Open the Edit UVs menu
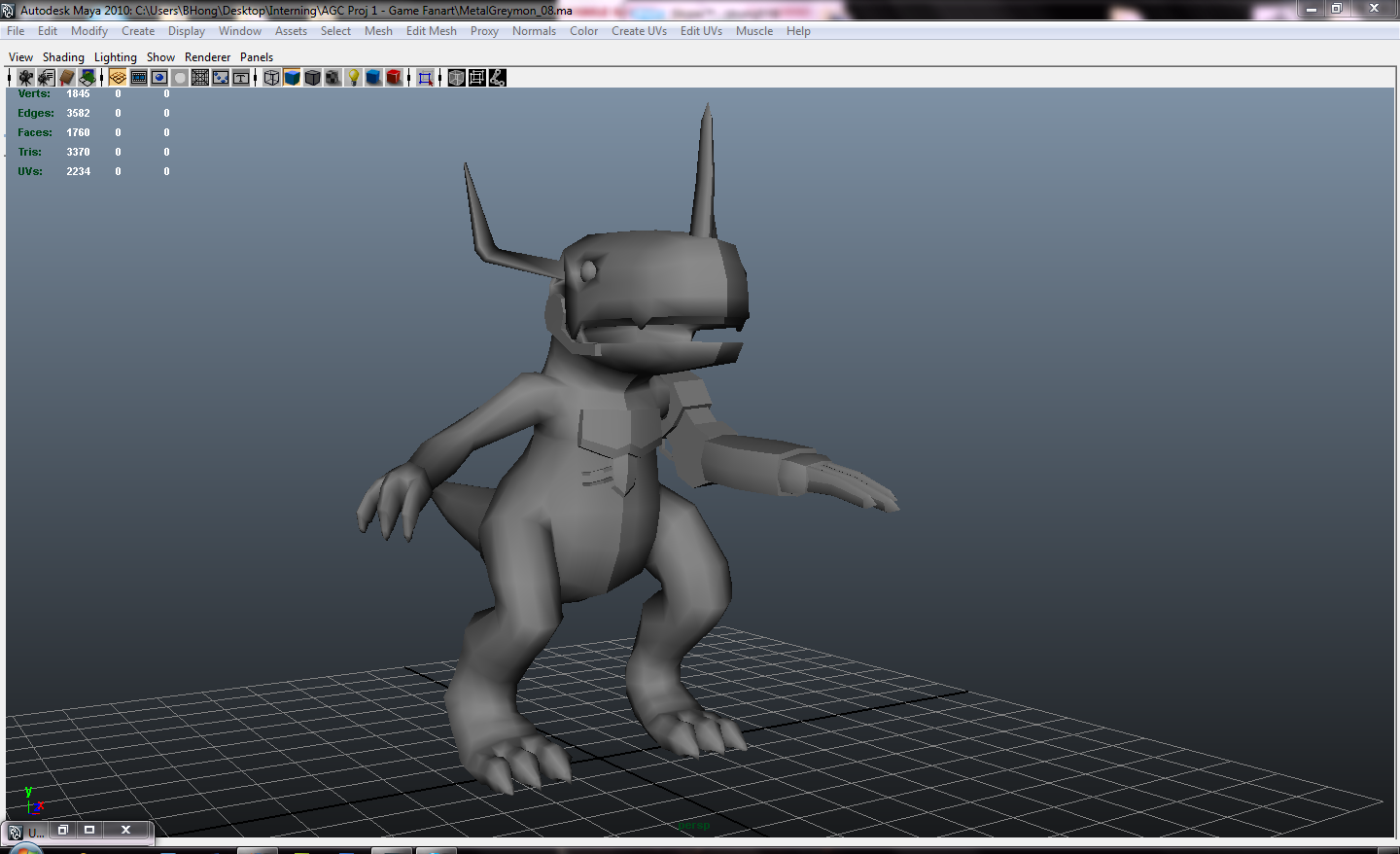This screenshot has width=1400, height=854. coord(701,31)
